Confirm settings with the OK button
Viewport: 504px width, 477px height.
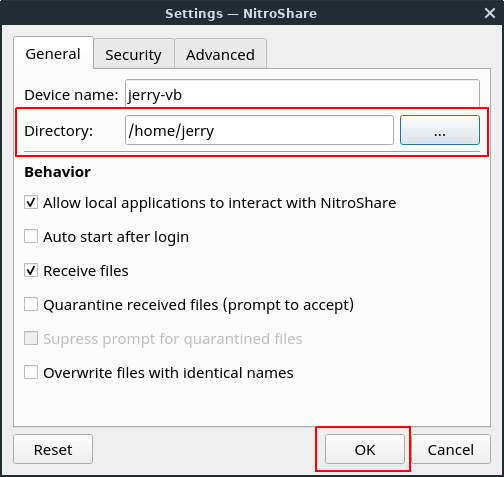[x=365, y=449]
